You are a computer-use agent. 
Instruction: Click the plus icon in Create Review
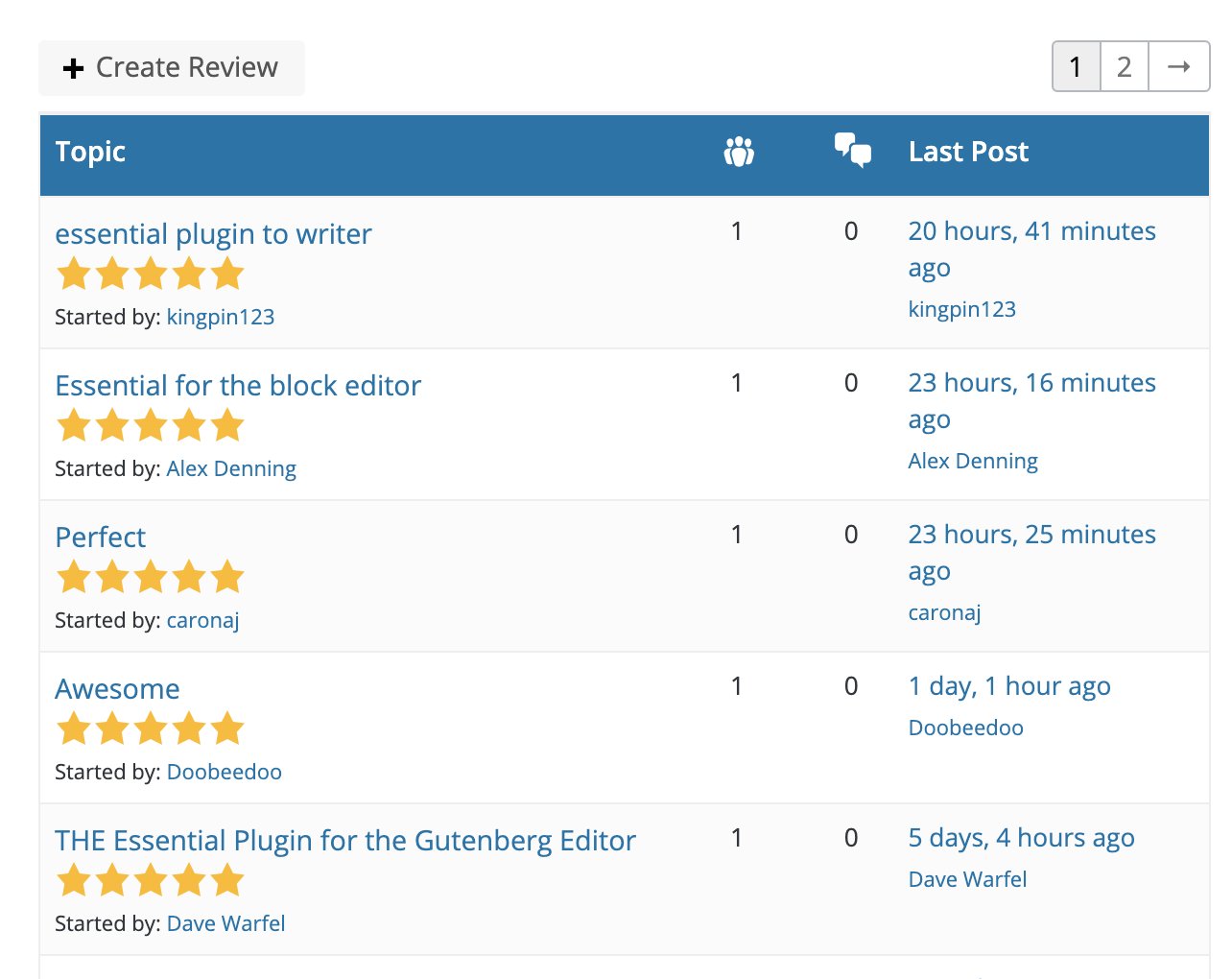(x=73, y=68)
